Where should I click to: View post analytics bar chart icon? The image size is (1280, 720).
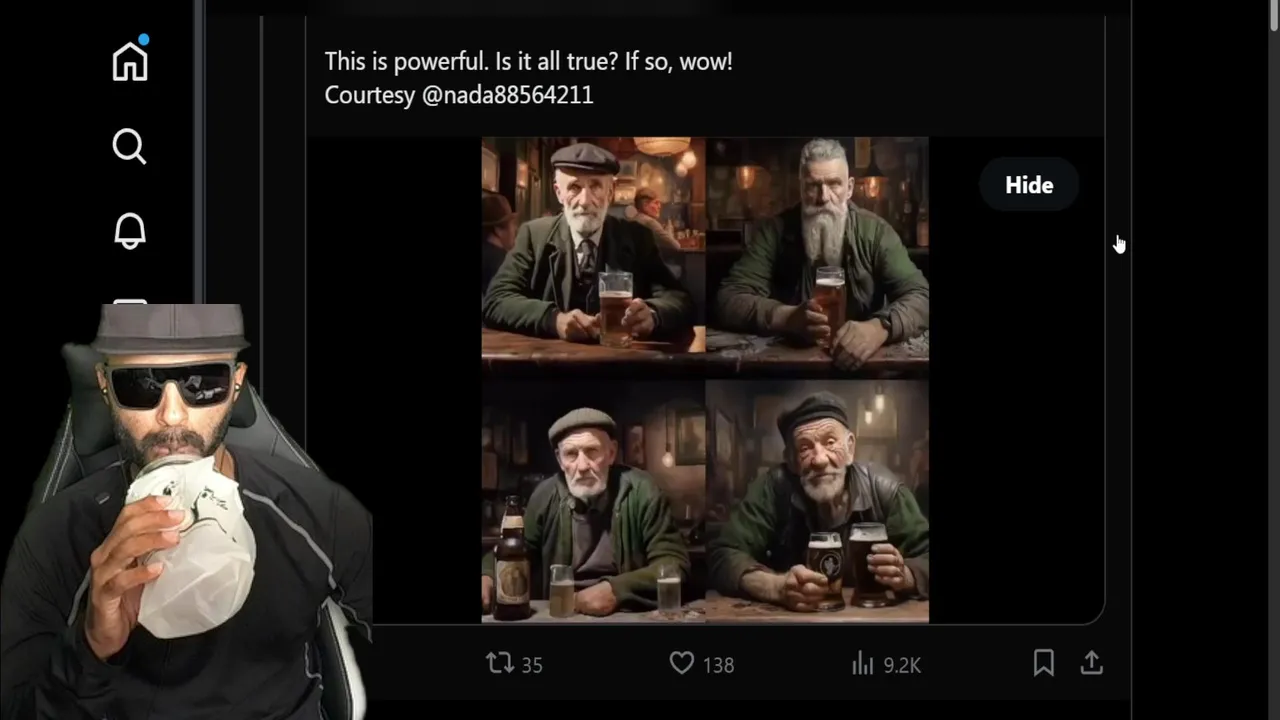(862, 663)
